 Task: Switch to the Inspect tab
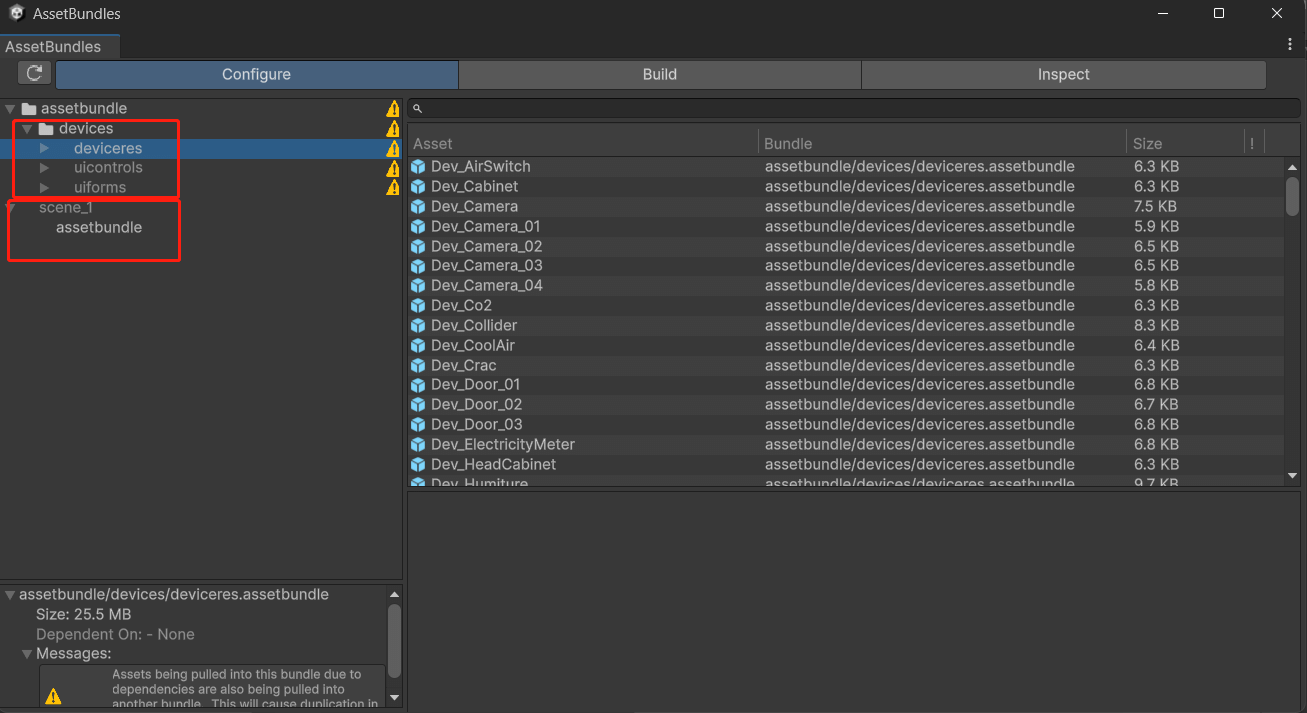(x=1063, y=74)
